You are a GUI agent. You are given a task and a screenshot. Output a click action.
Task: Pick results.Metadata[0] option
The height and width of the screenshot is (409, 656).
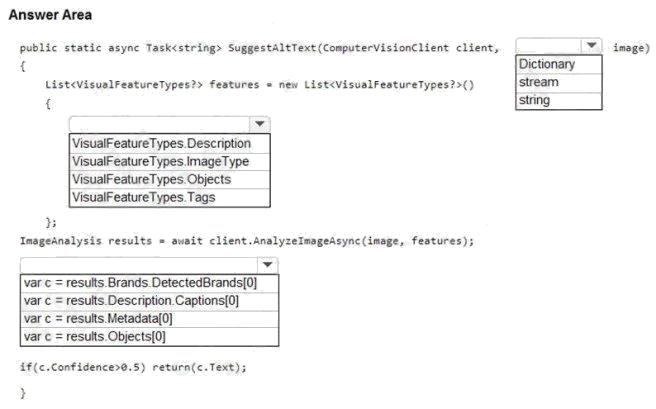149,319
